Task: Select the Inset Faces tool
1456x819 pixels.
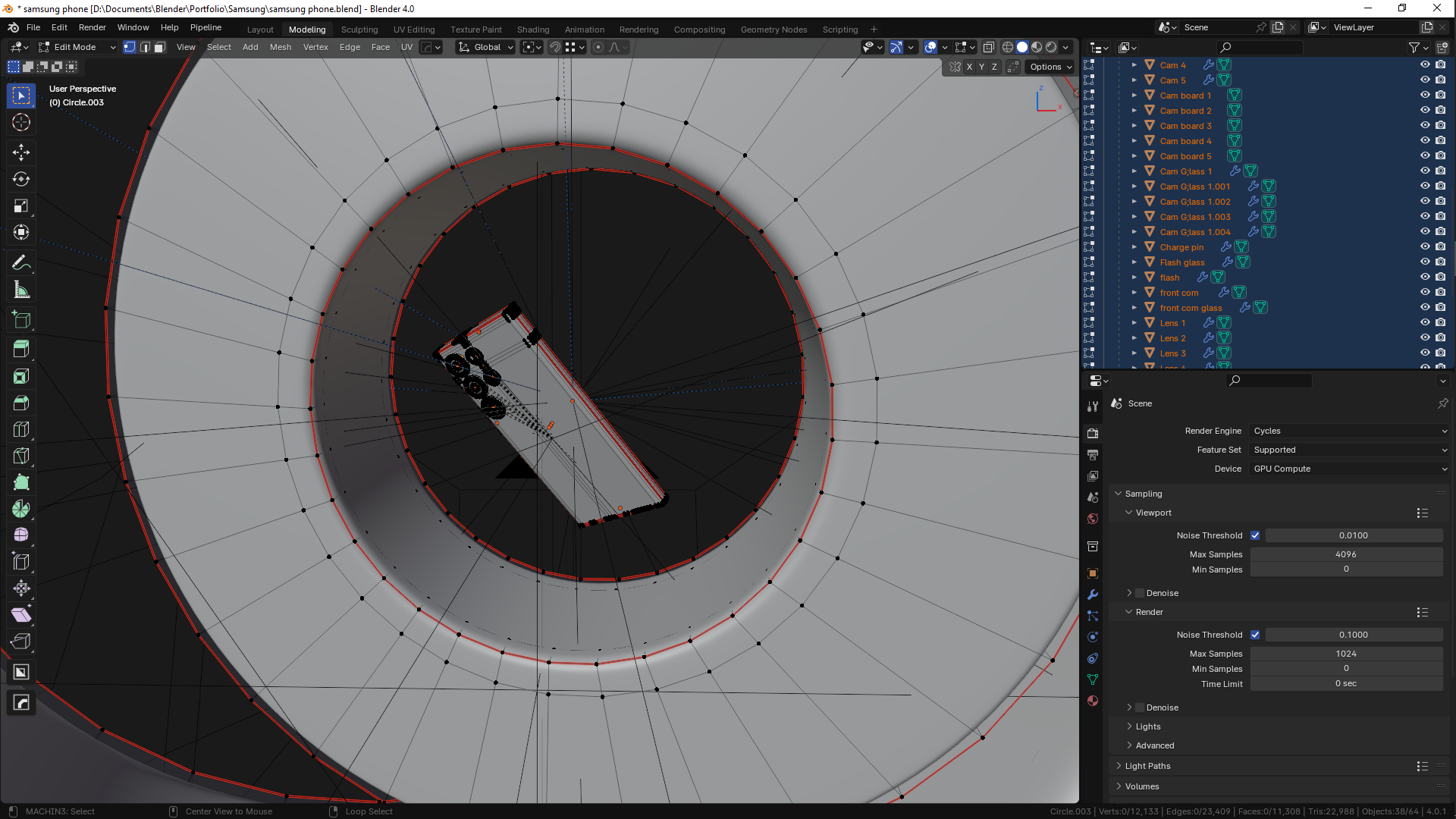Action: point(21,376)
